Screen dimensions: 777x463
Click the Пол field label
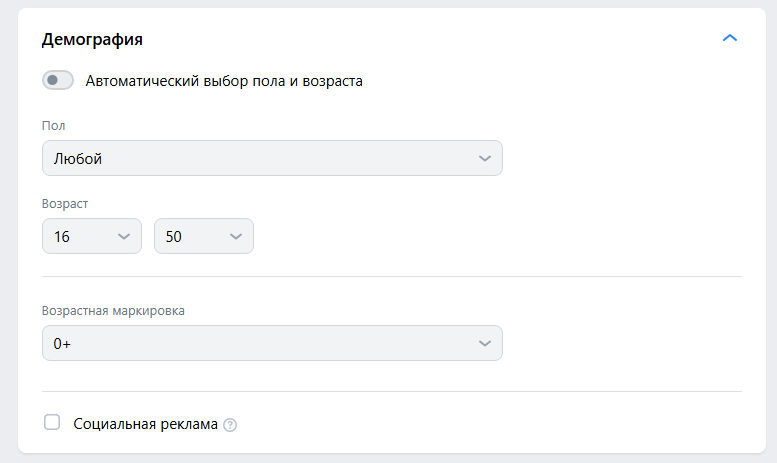click(54, 125)
